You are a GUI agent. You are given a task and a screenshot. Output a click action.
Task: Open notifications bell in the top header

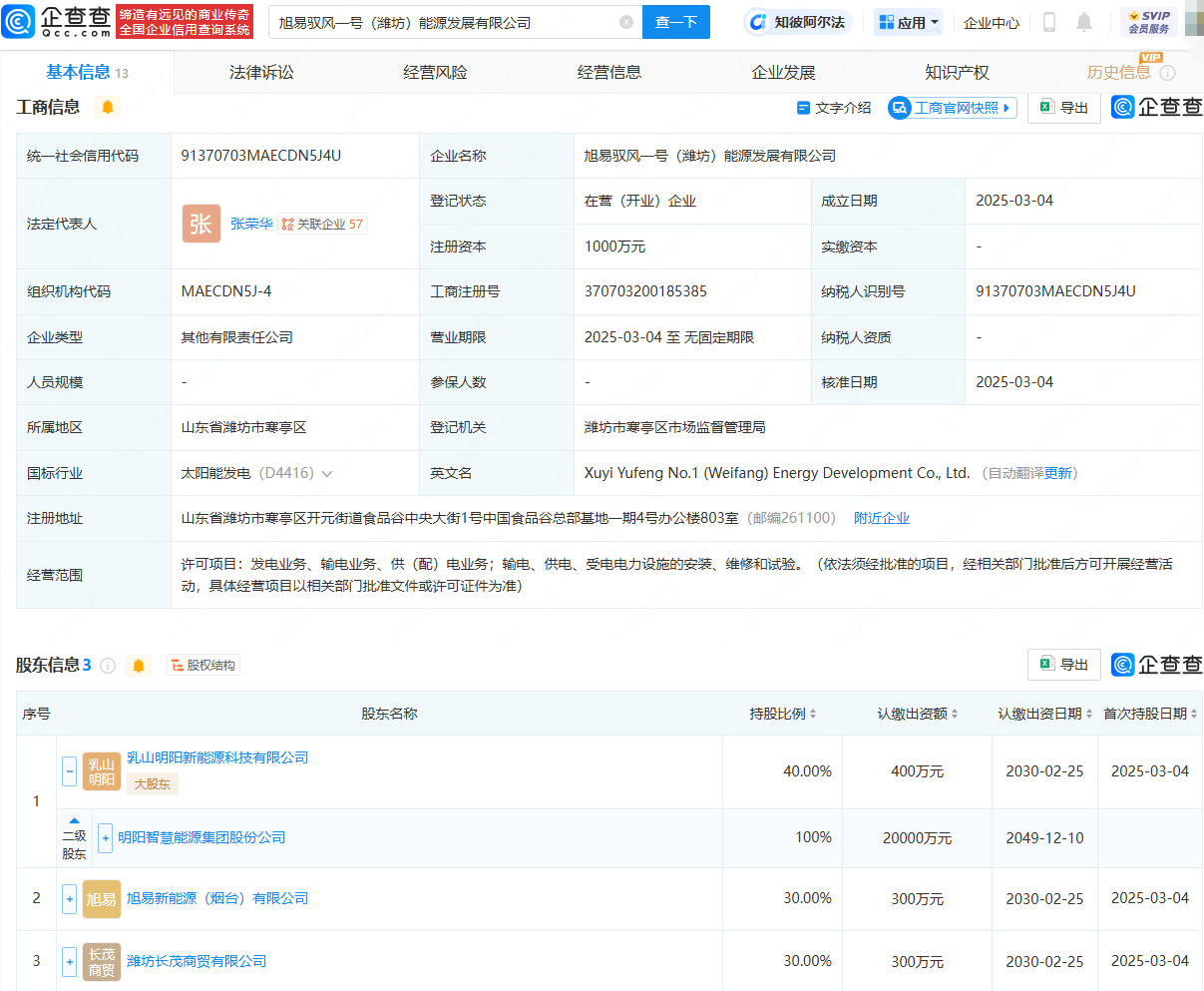tap(1084, 22)
